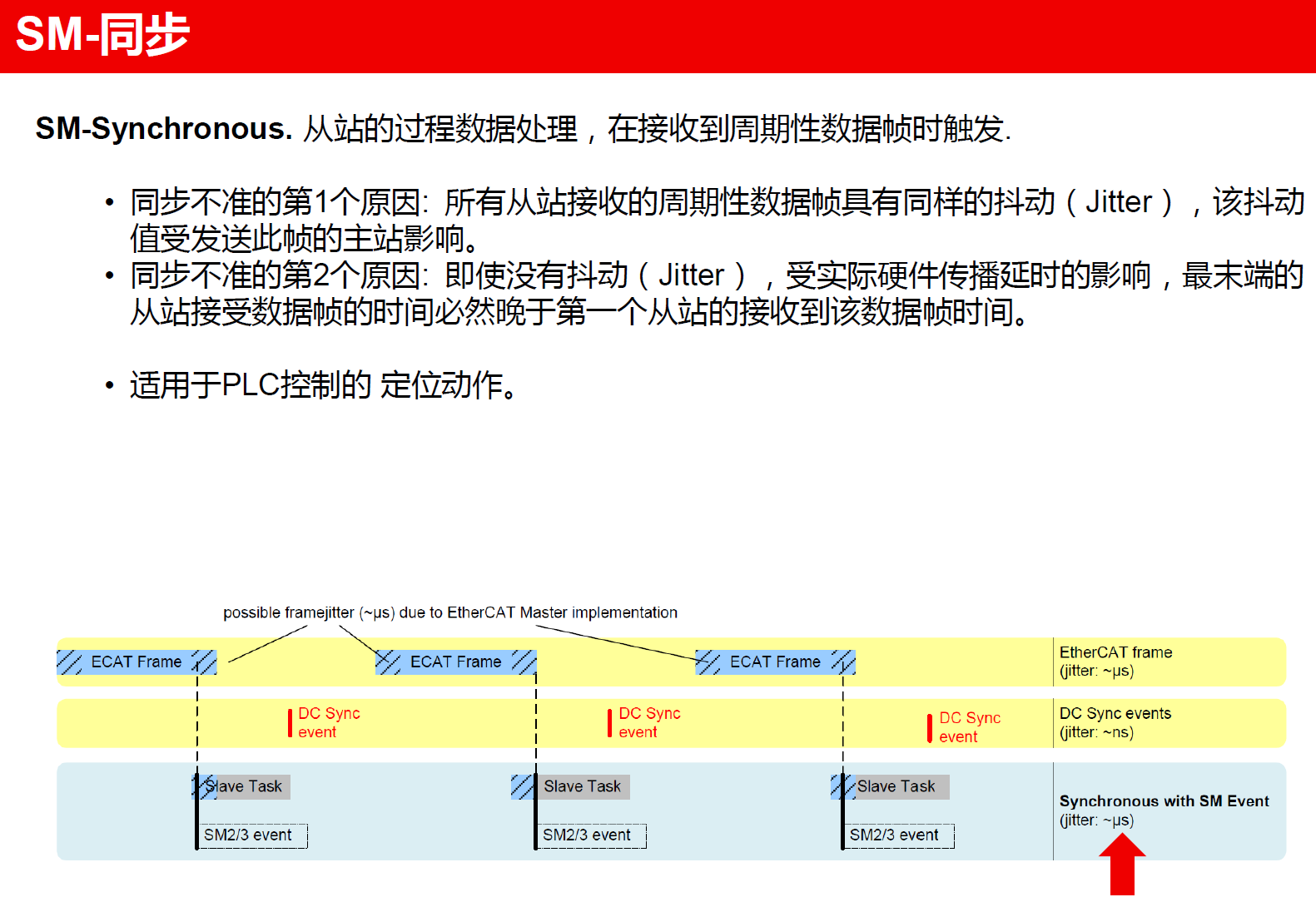Click the rightmost "ECAT Frame" block
The height and width of the screenshot is (897, 1316).
click(x=776, y=662)
